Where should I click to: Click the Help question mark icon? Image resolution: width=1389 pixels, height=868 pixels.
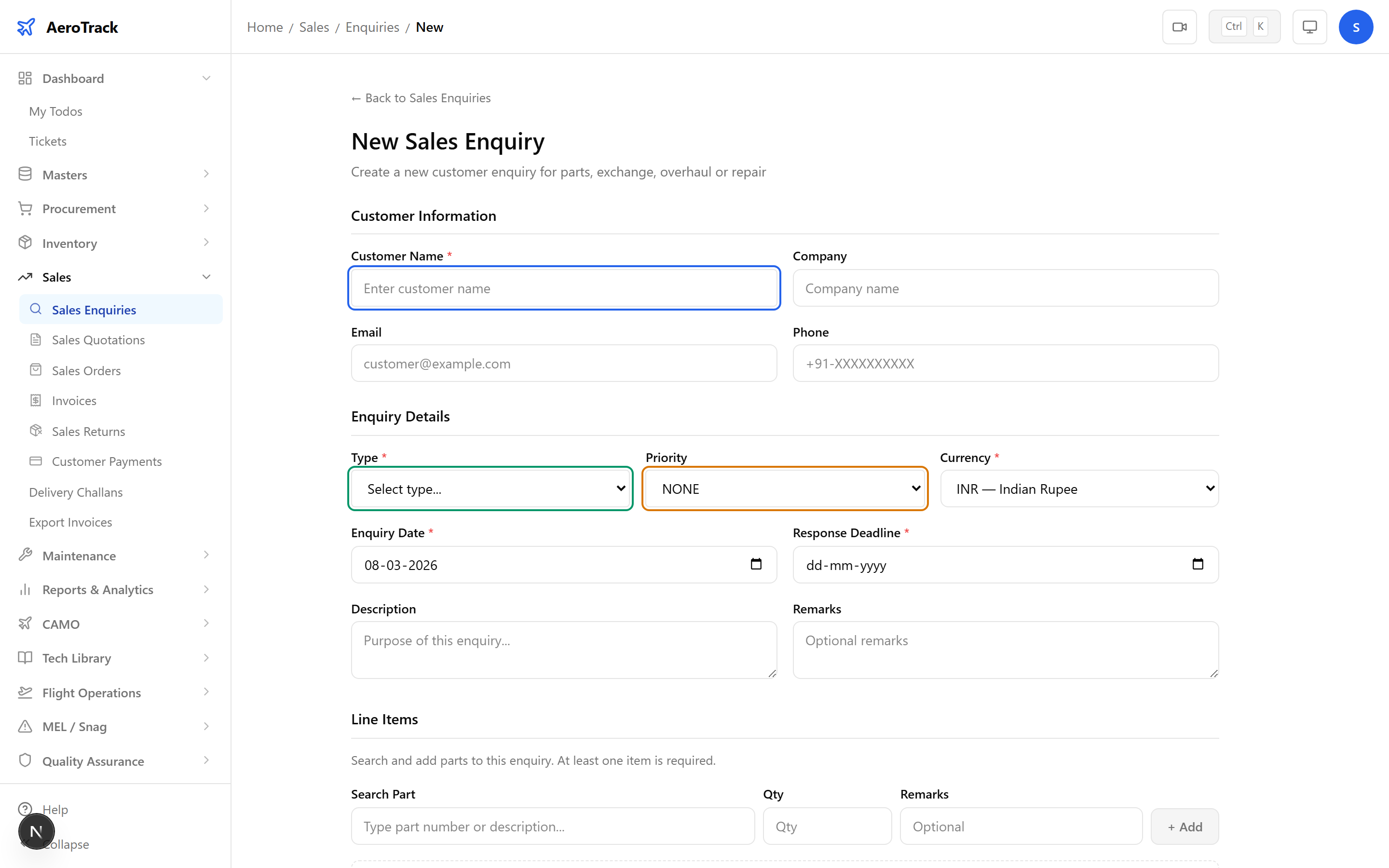coord(25,809)
